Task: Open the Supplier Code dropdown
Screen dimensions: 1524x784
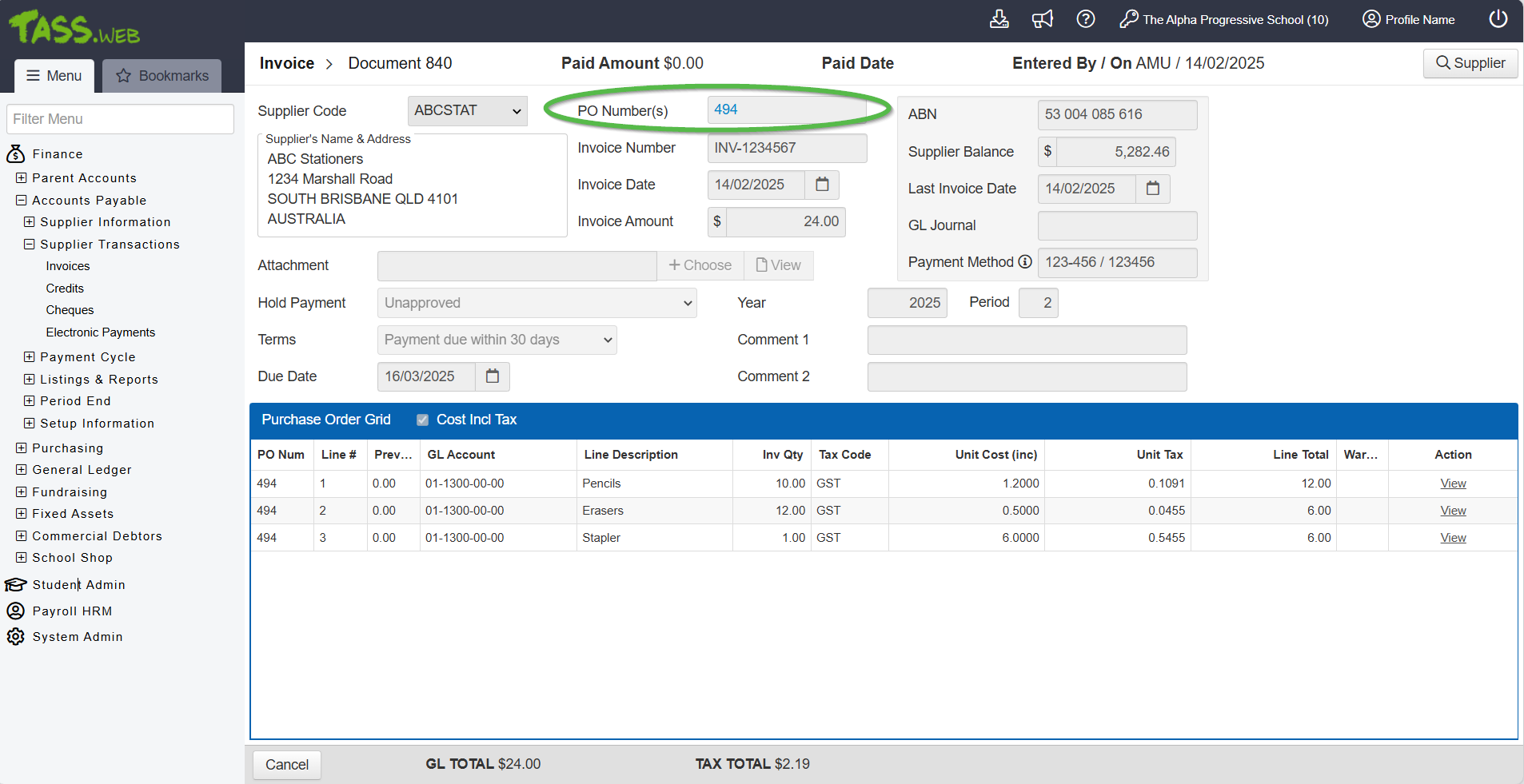Action: (467, 111)
